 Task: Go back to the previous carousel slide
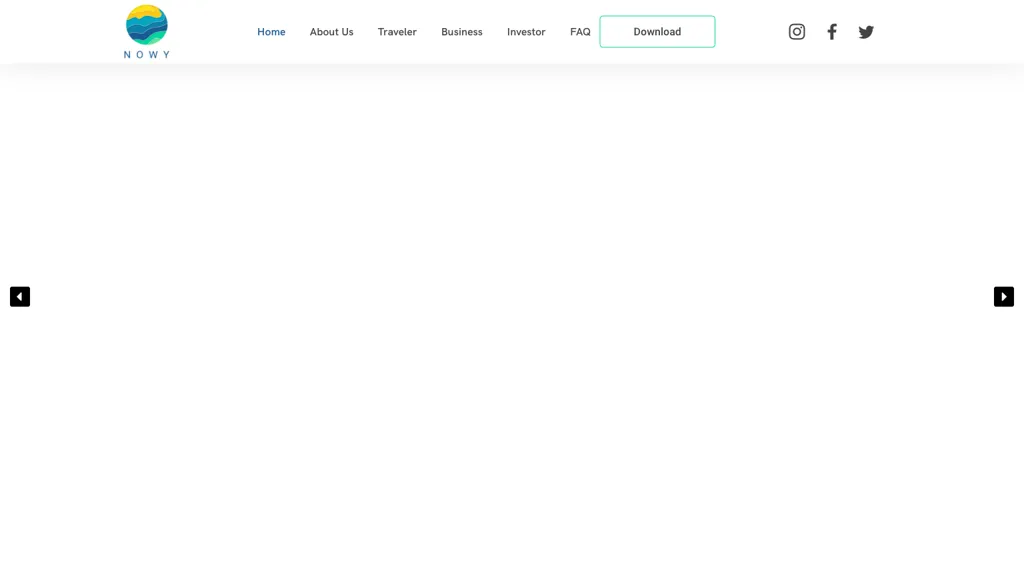click(x=20, y=296)
